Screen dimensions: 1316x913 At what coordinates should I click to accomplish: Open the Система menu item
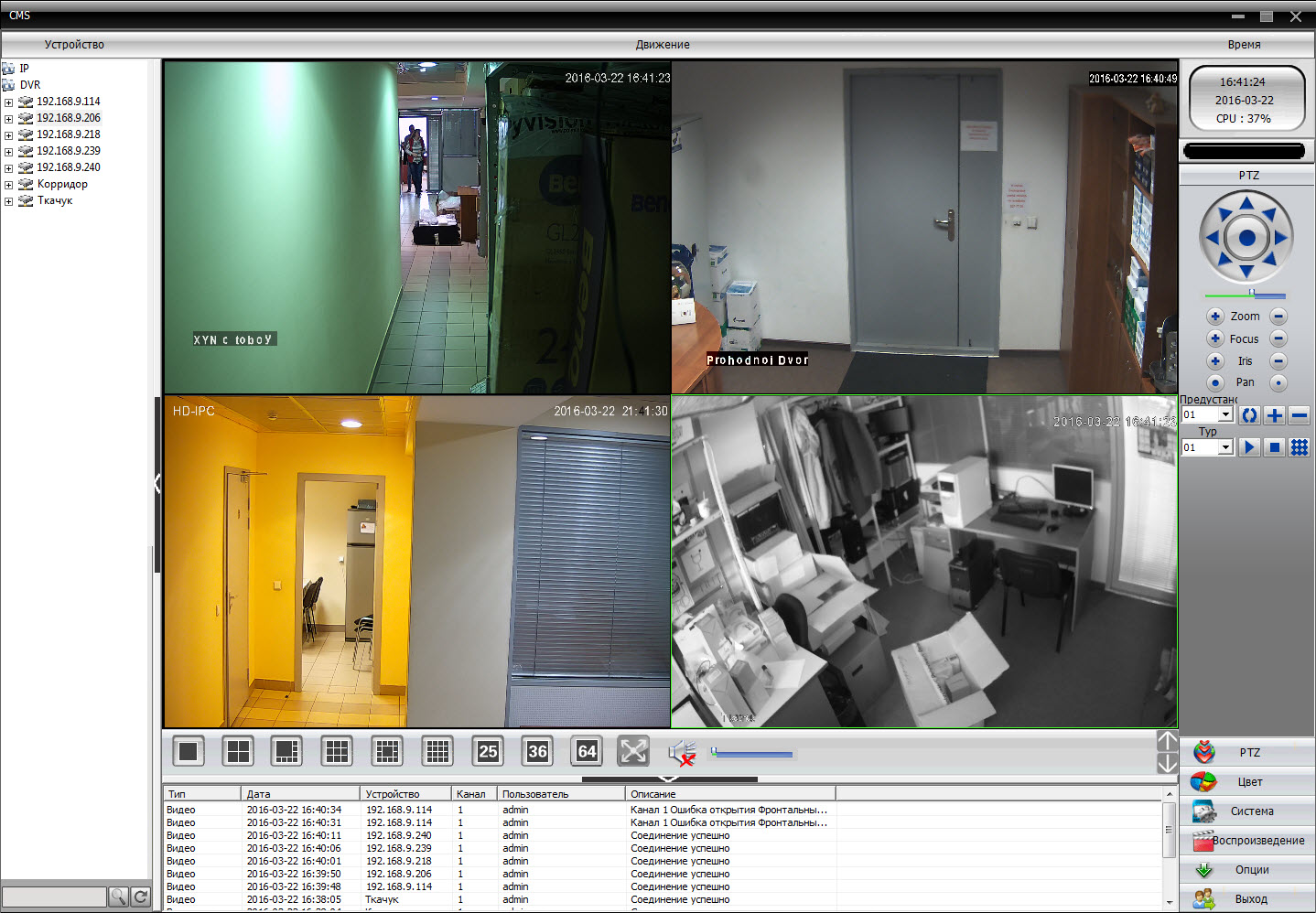click(1248, 811)
